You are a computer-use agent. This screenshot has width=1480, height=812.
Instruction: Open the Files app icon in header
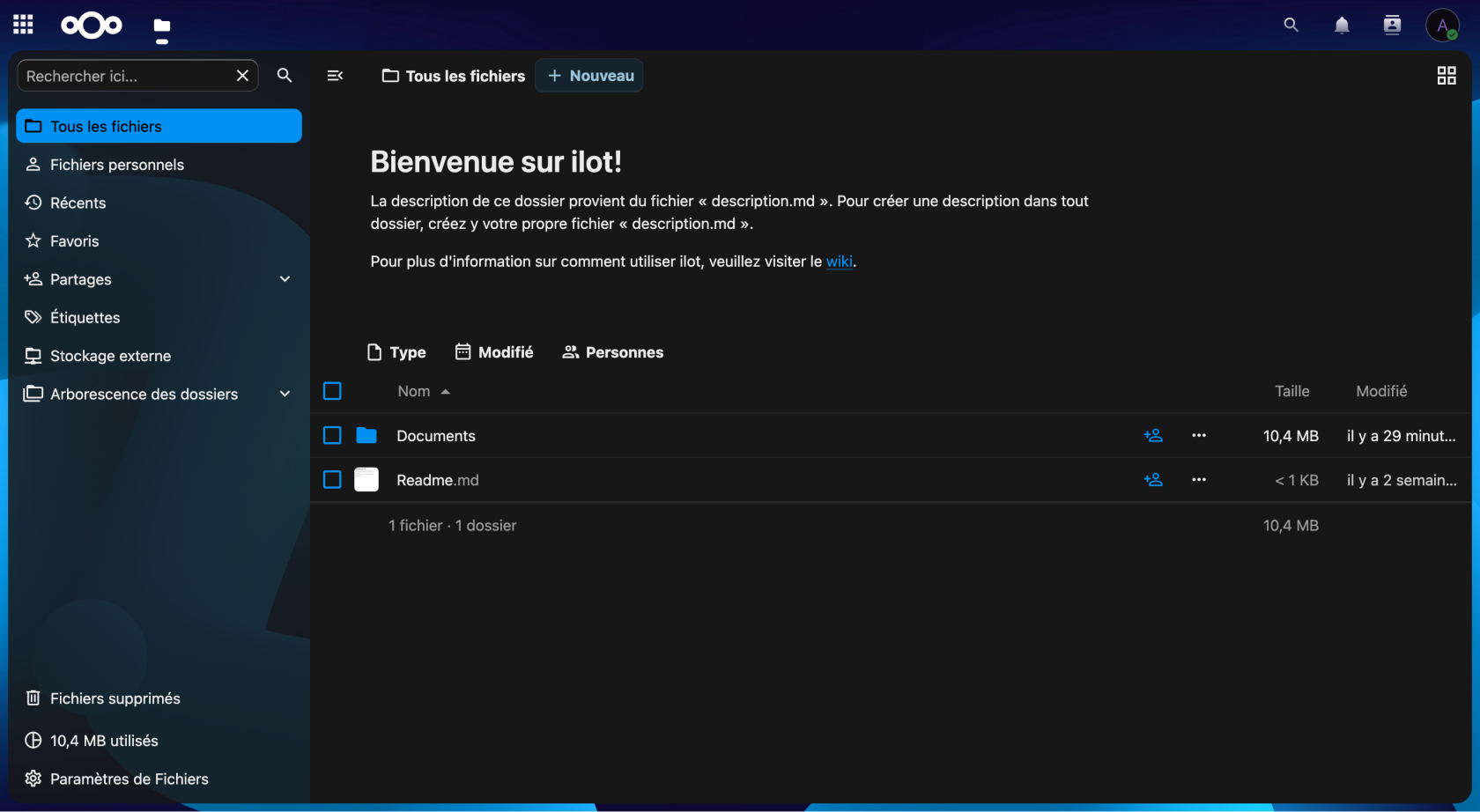click(162, 26)
